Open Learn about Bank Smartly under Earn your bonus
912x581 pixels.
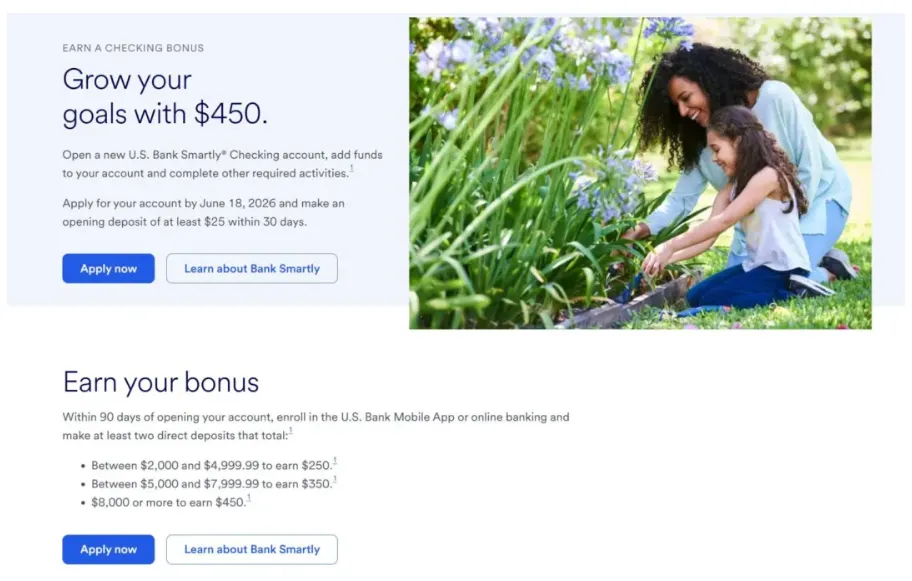[251, 549]
